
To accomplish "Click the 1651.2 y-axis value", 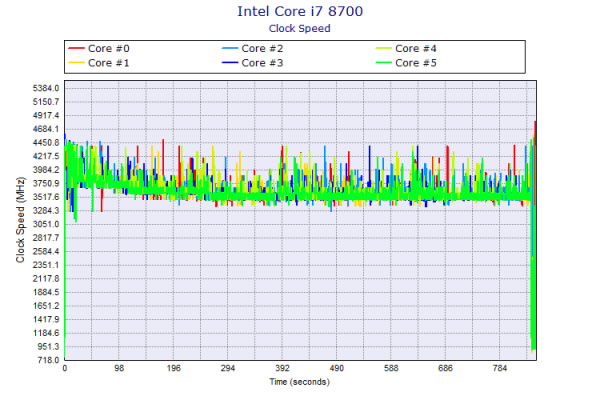I will (x=46, y=306).
